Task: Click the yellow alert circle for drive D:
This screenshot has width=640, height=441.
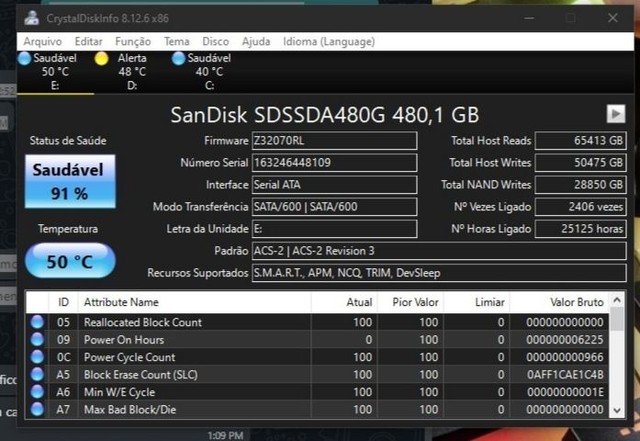Action: [101, 58]
